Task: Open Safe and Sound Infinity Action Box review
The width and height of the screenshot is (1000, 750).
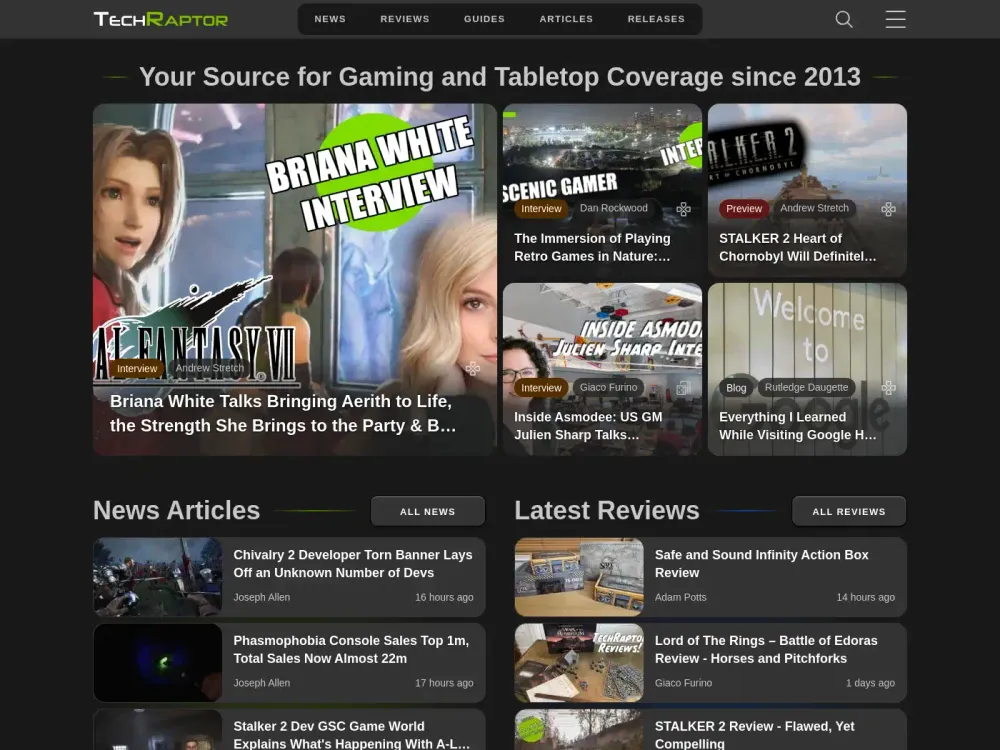Action: click(x=761, y=563)
